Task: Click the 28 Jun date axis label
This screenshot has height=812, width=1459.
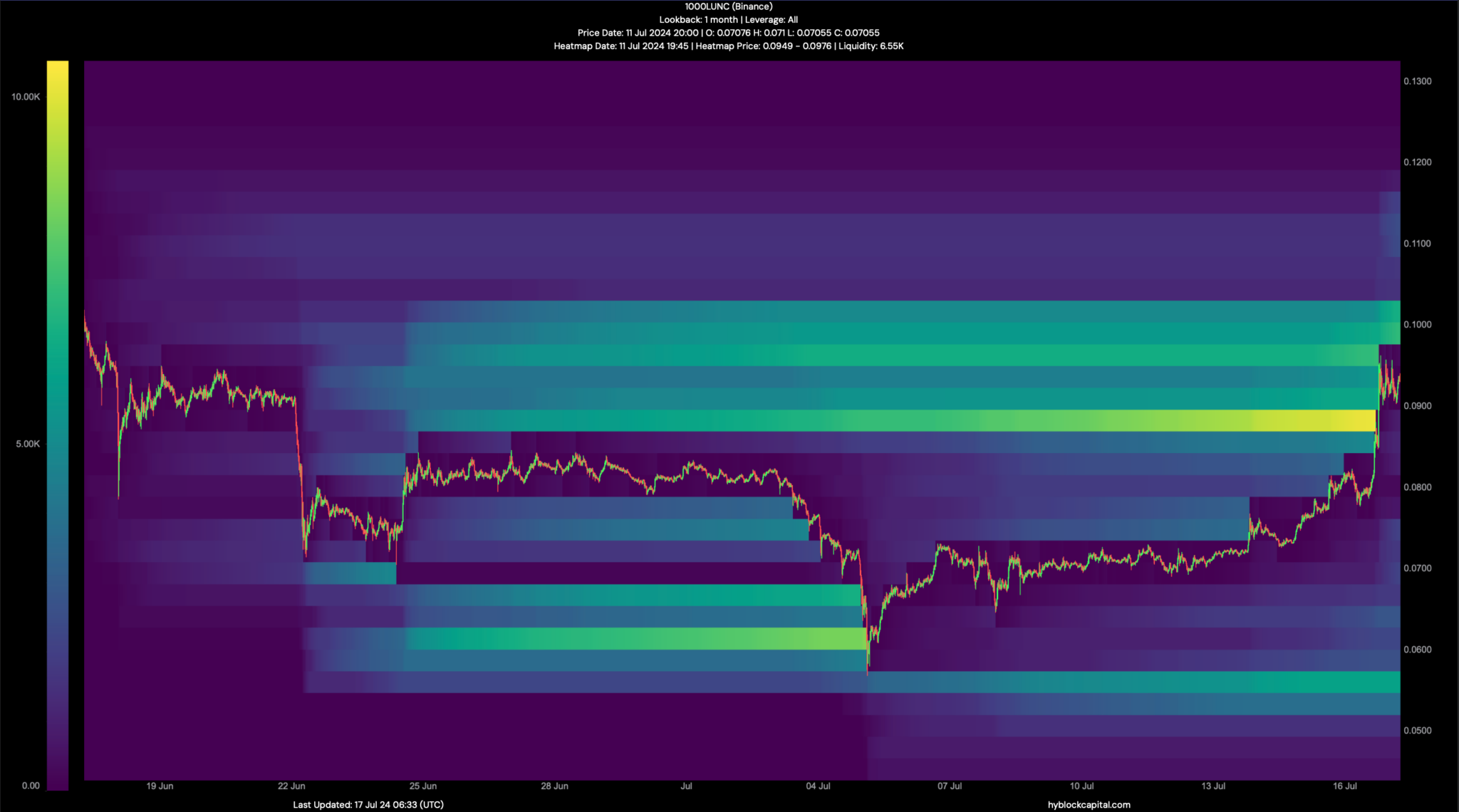Action: click(x=554, y=786)
